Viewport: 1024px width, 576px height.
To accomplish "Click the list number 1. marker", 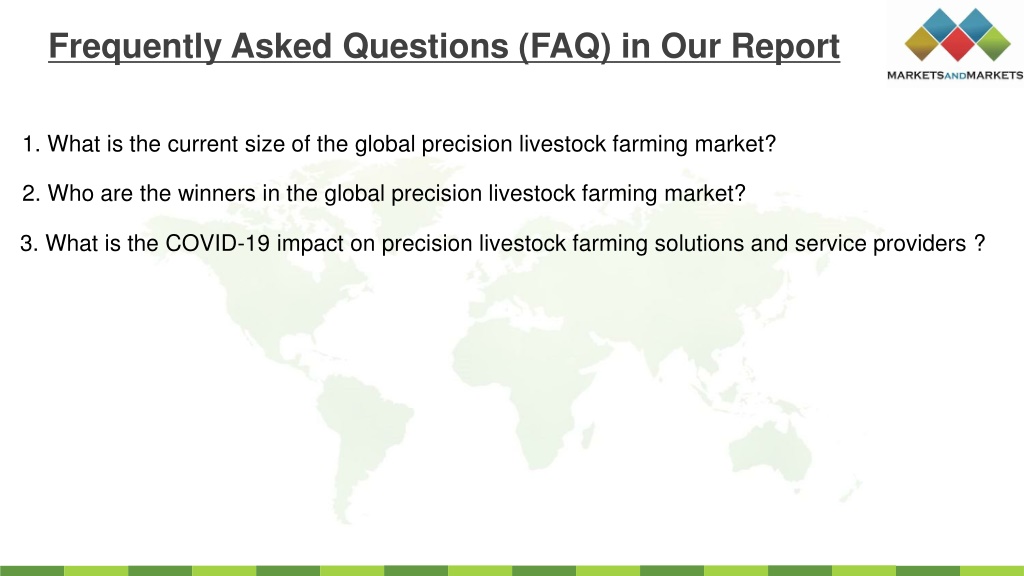I will pyautogui.click(x=31, y=144).
